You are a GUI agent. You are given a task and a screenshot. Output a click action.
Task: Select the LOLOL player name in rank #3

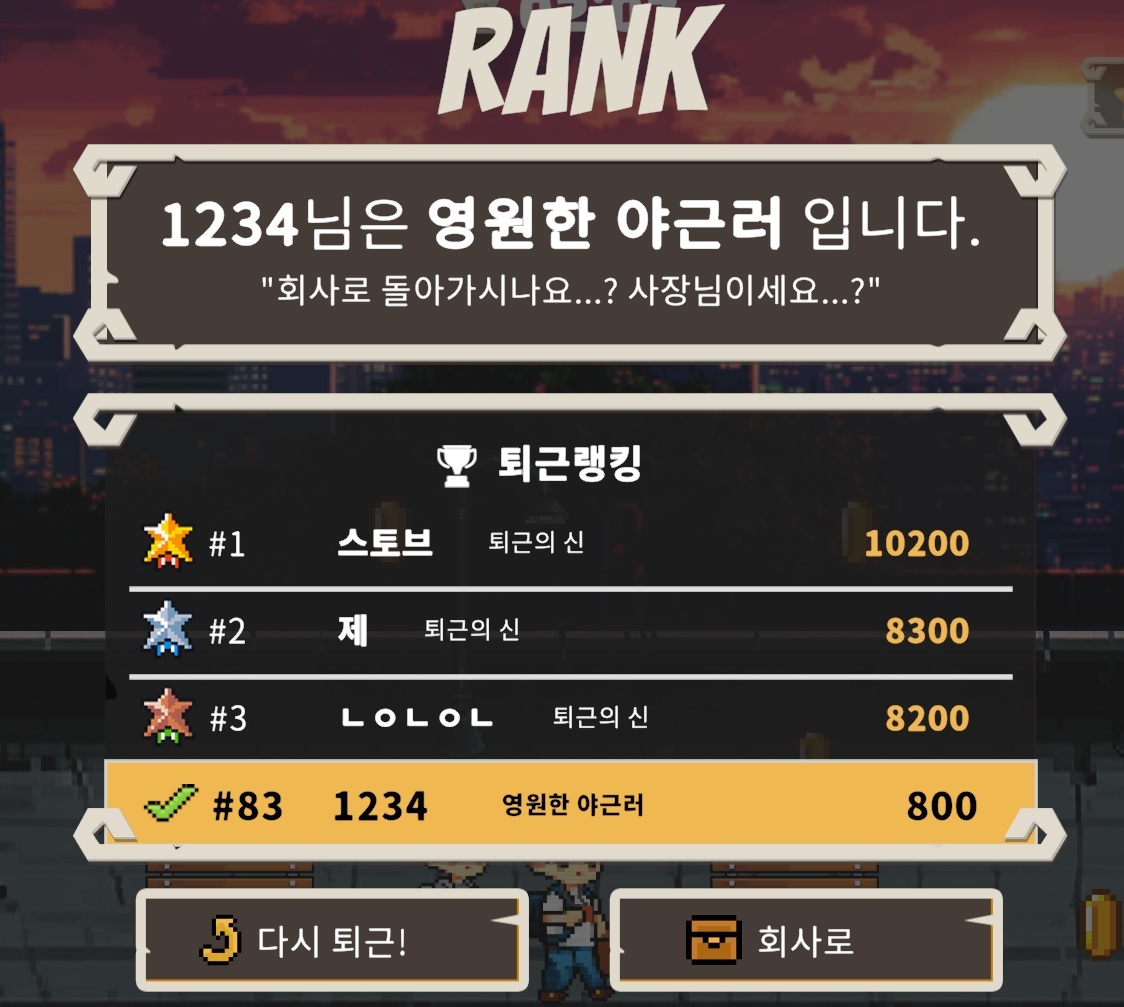(x=417, y=717)
